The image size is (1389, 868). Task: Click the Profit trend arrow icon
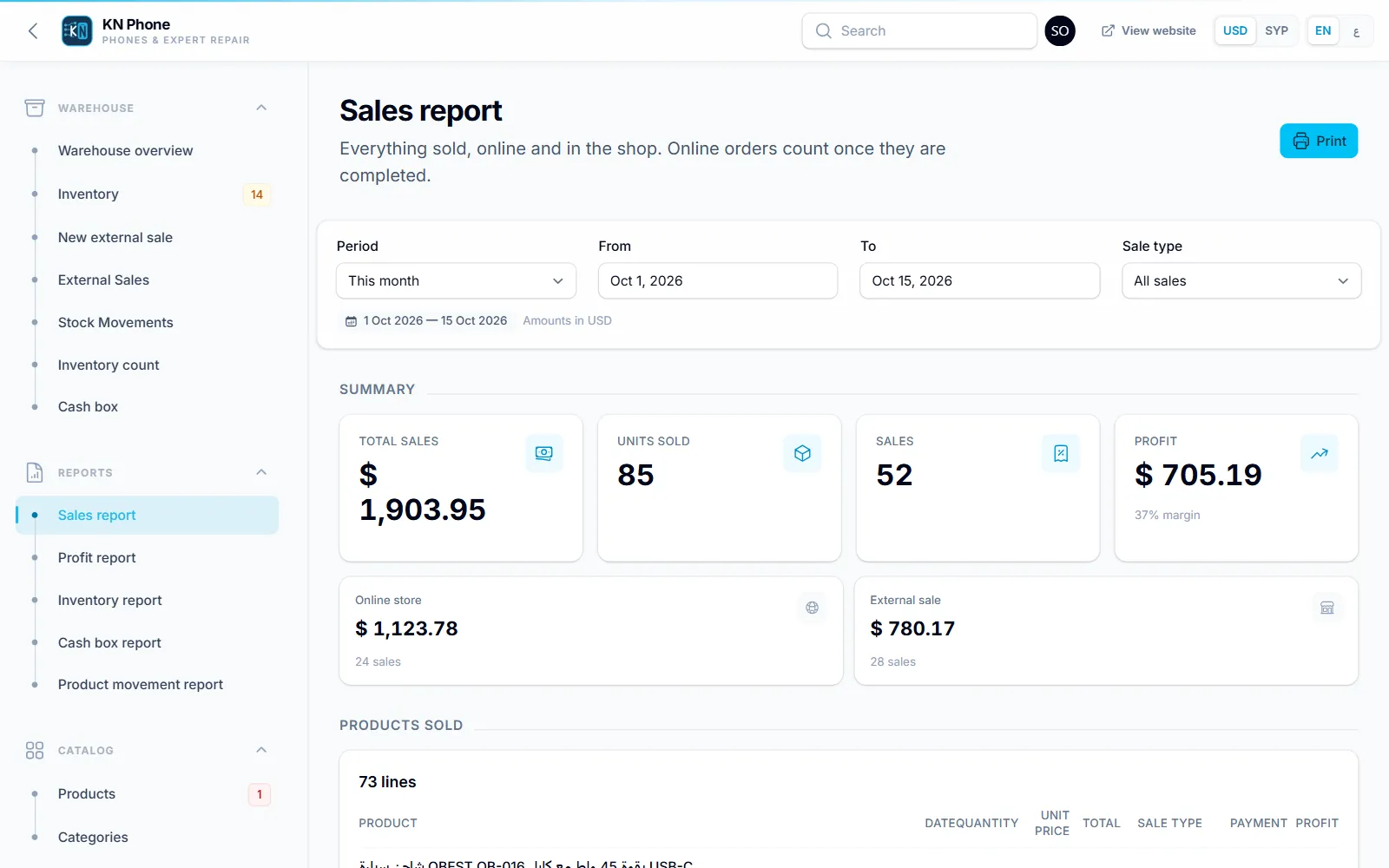[x=1320, y=453]
